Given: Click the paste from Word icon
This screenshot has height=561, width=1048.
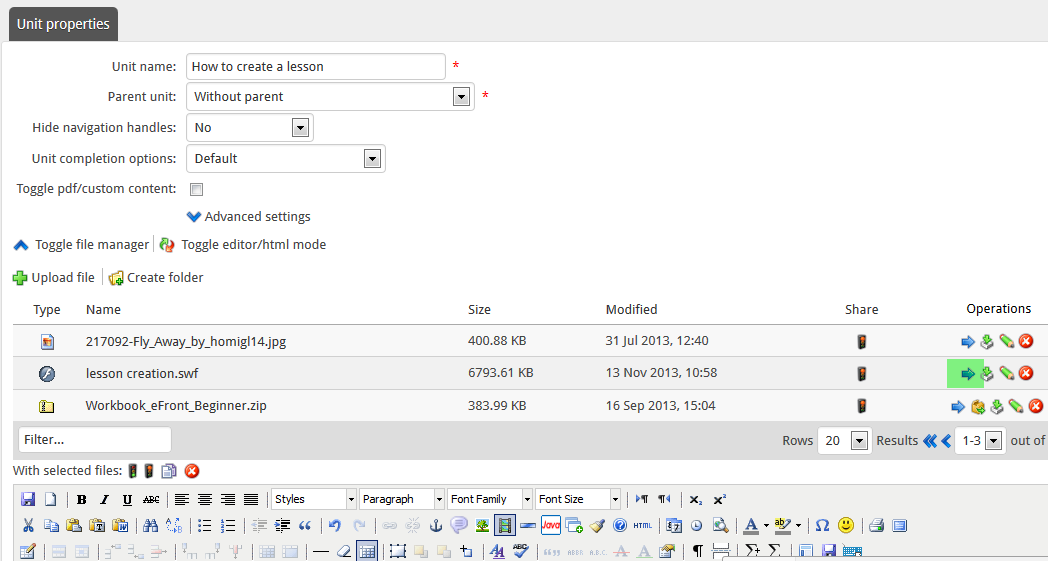Looking at the screenshot, I should 120,526.
